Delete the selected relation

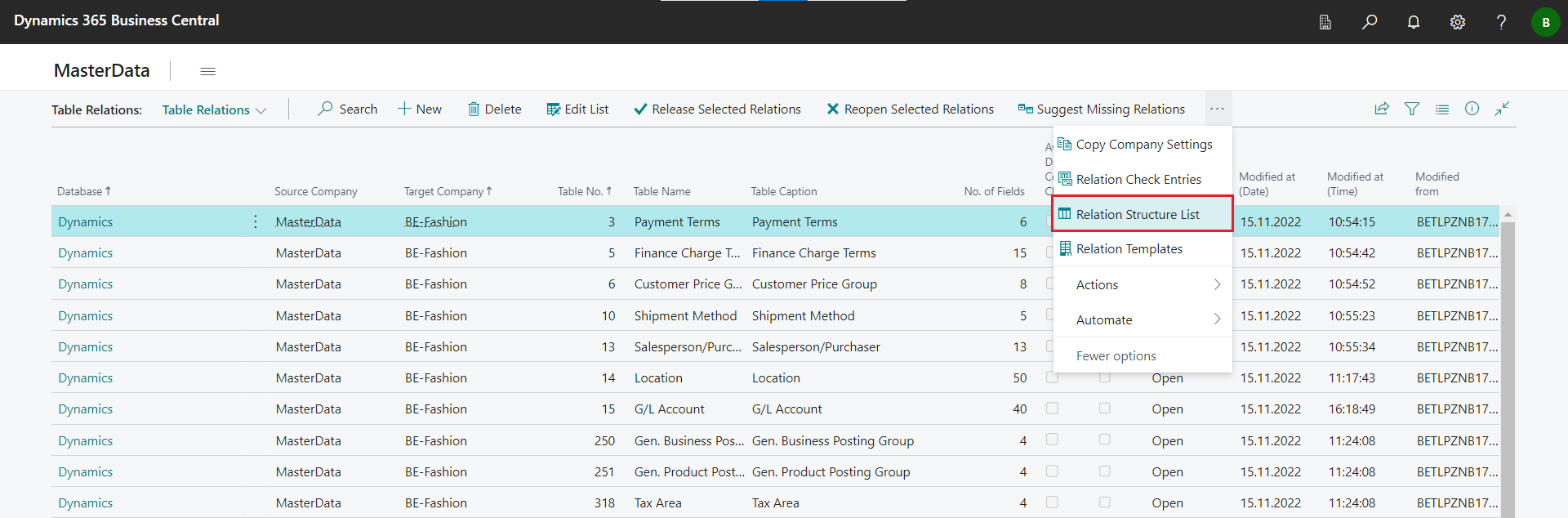(x=494, y=109)
